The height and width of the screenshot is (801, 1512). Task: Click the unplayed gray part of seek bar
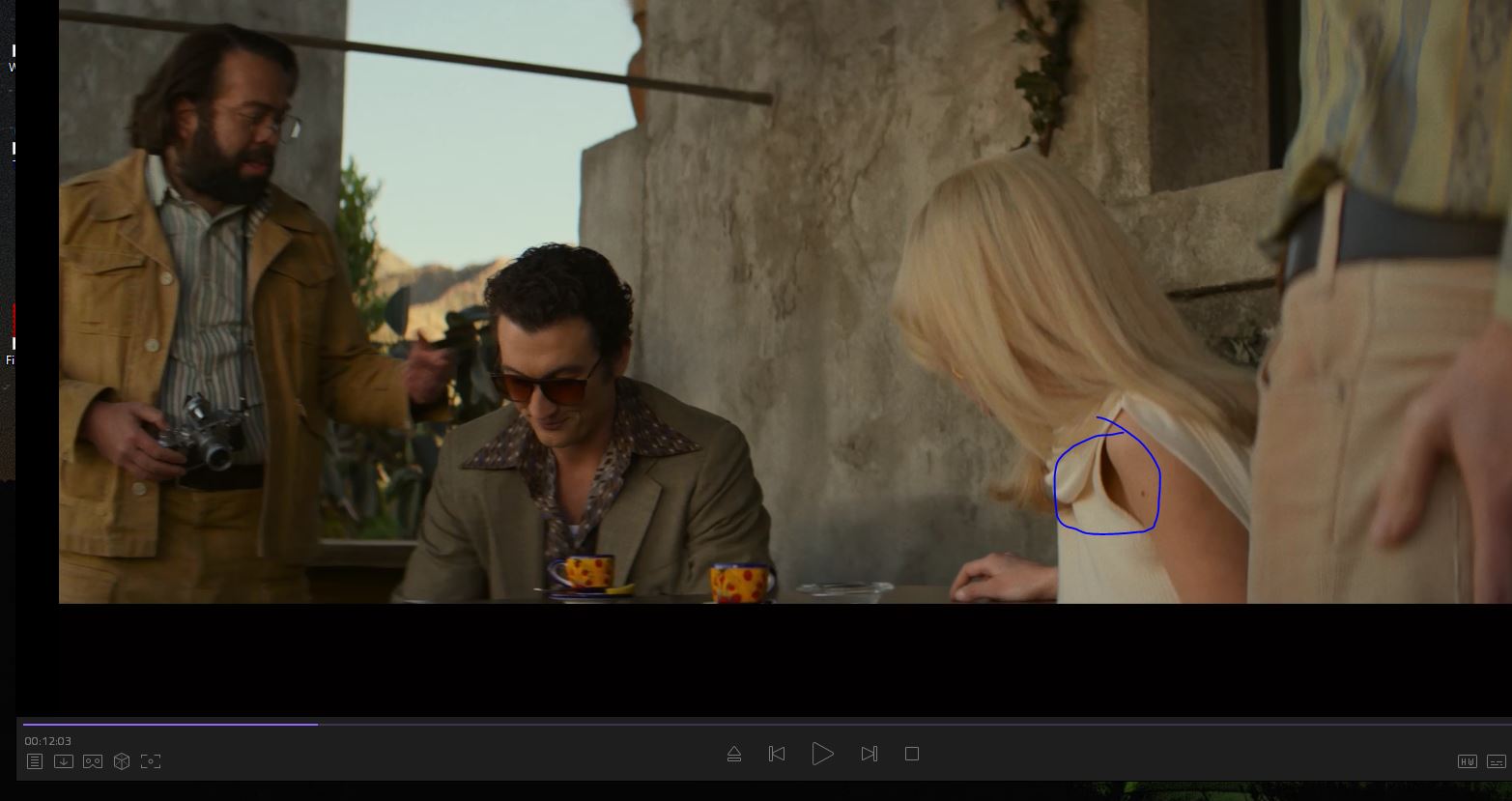click(x=870, y=723)
